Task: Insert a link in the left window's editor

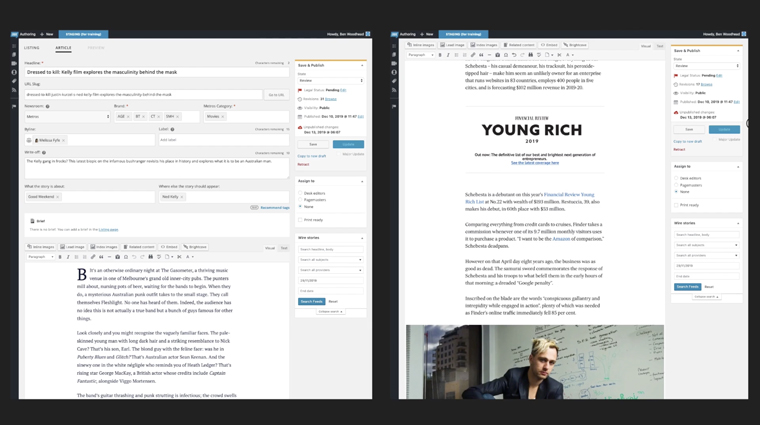Action: tap(93, 257)
